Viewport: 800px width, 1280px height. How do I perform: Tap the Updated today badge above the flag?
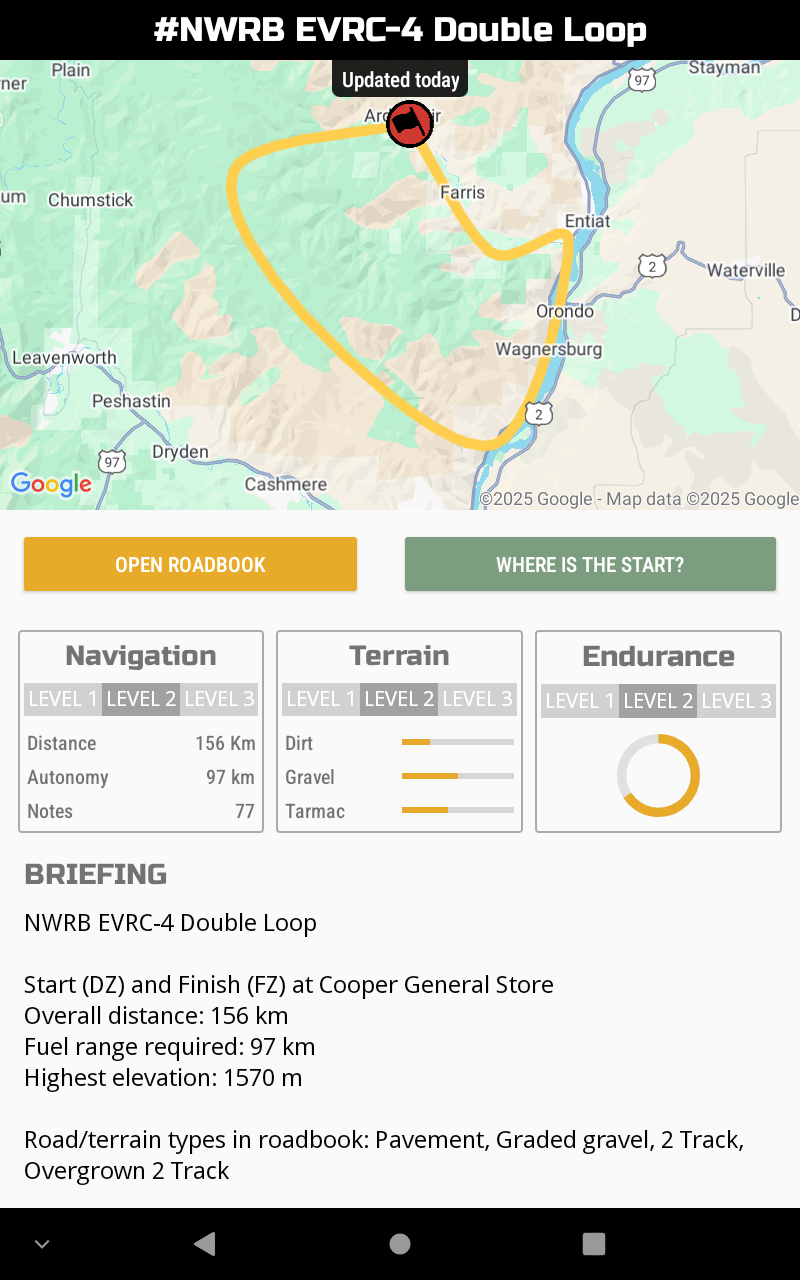click(x=399, y=78)
